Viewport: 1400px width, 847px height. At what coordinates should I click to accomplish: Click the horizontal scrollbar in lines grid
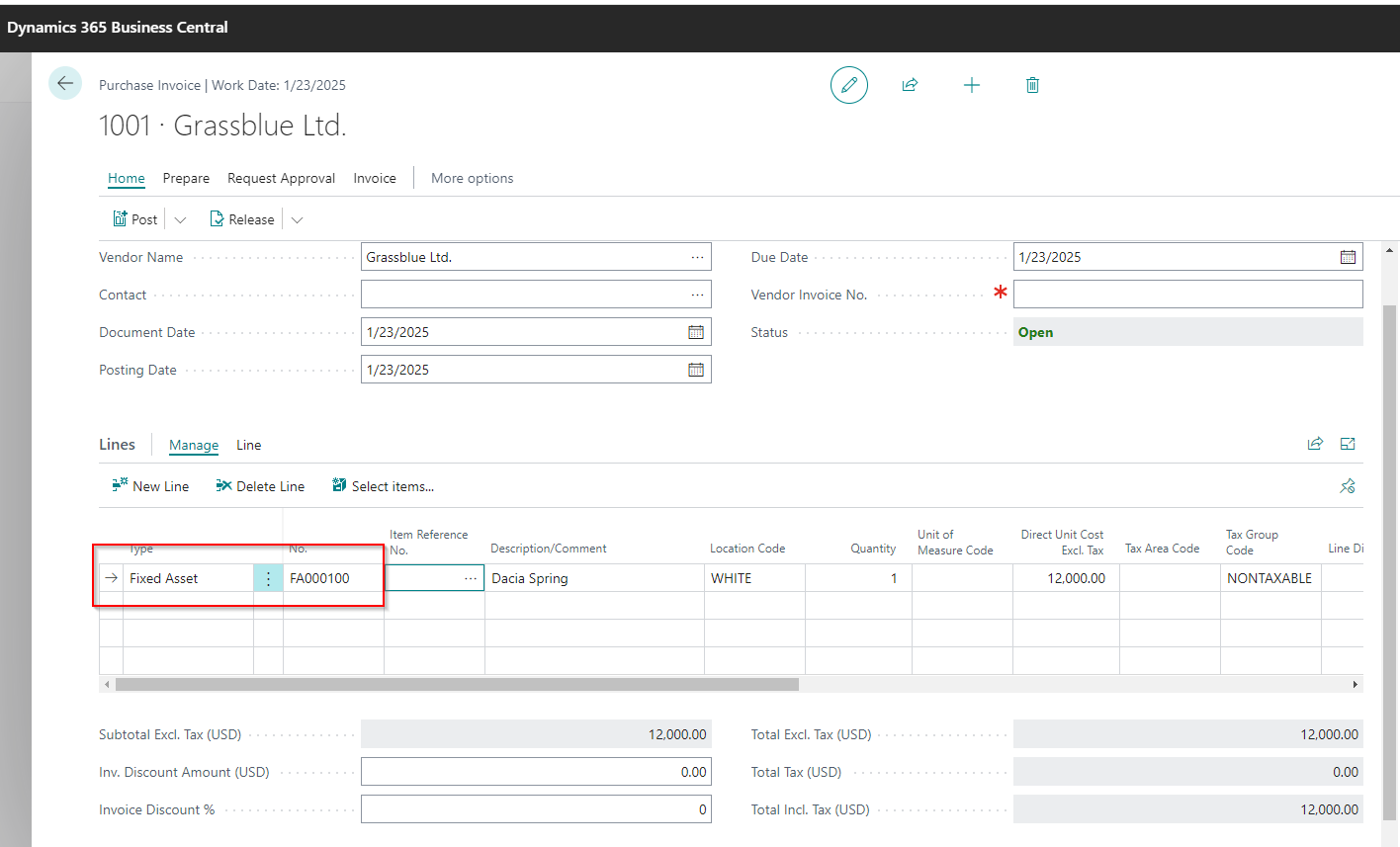click(x=457, y=684)
